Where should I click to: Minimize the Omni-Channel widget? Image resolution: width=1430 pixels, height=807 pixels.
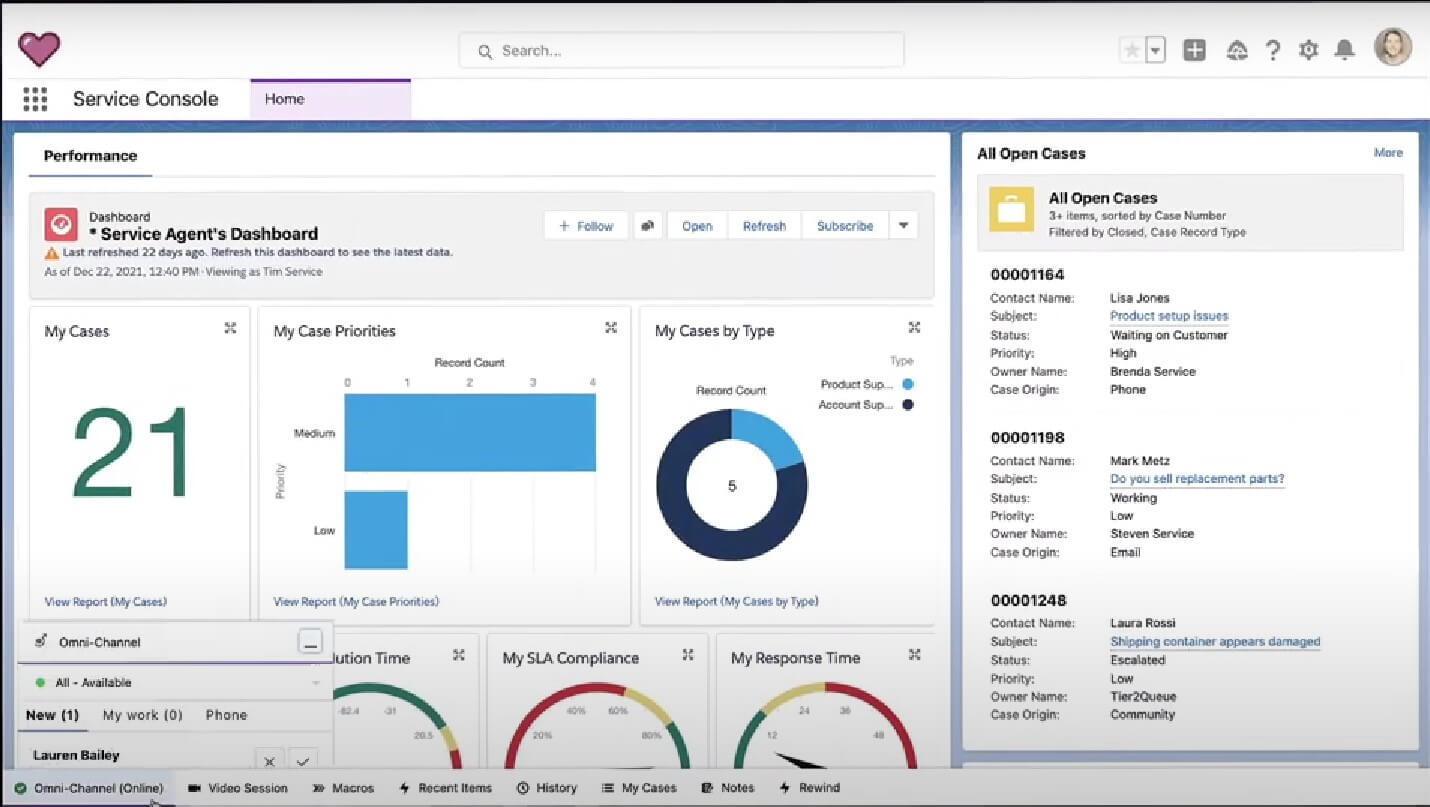click(311, 643)
